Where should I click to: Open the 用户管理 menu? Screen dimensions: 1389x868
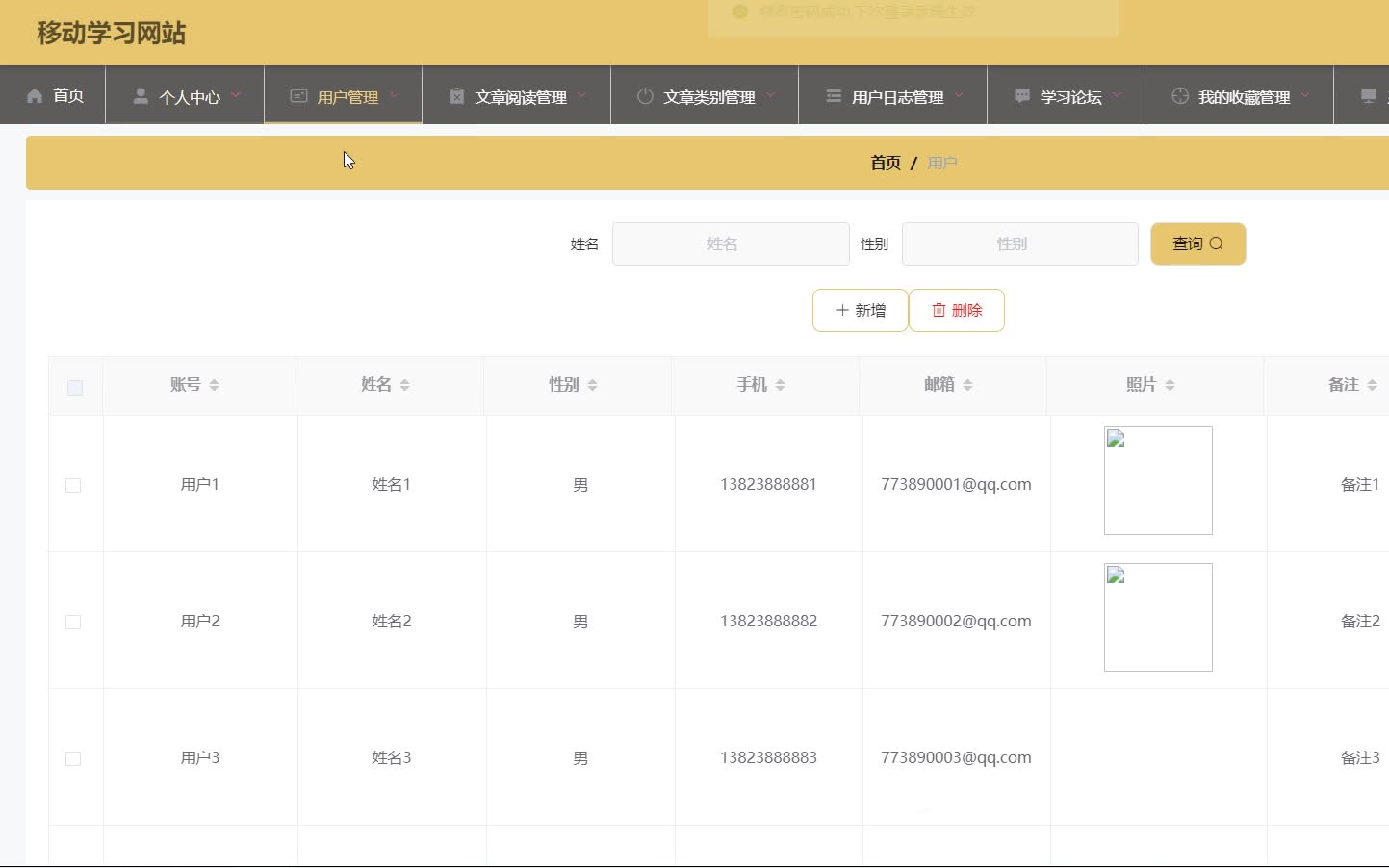[x=343, y=95]
